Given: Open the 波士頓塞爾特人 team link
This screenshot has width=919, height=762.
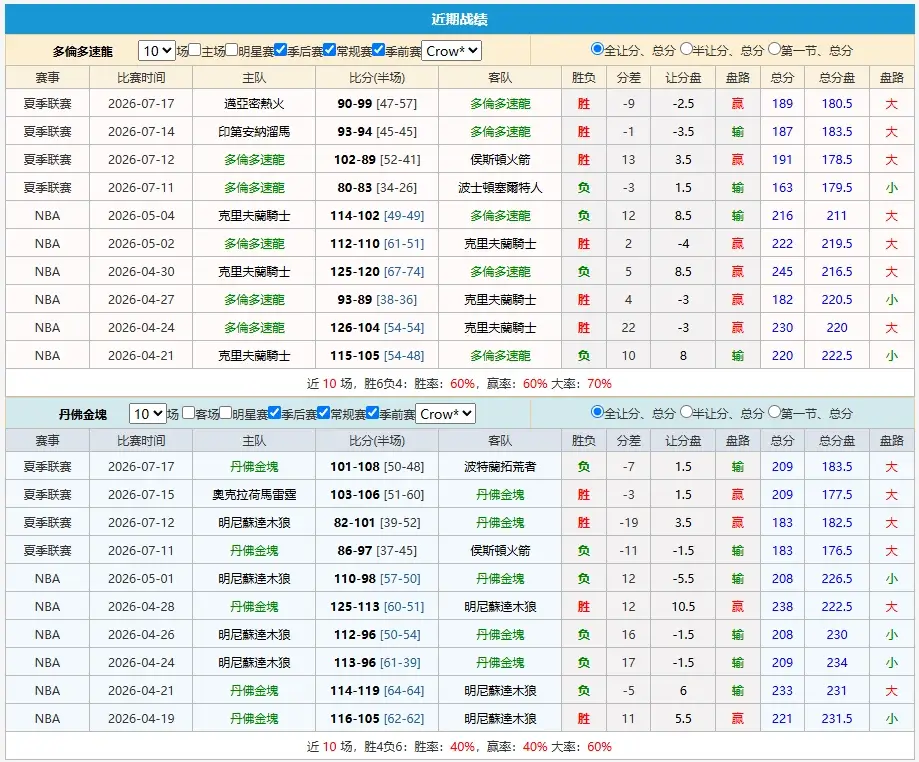Looking at the screenshot, I should tap(500, 188).
